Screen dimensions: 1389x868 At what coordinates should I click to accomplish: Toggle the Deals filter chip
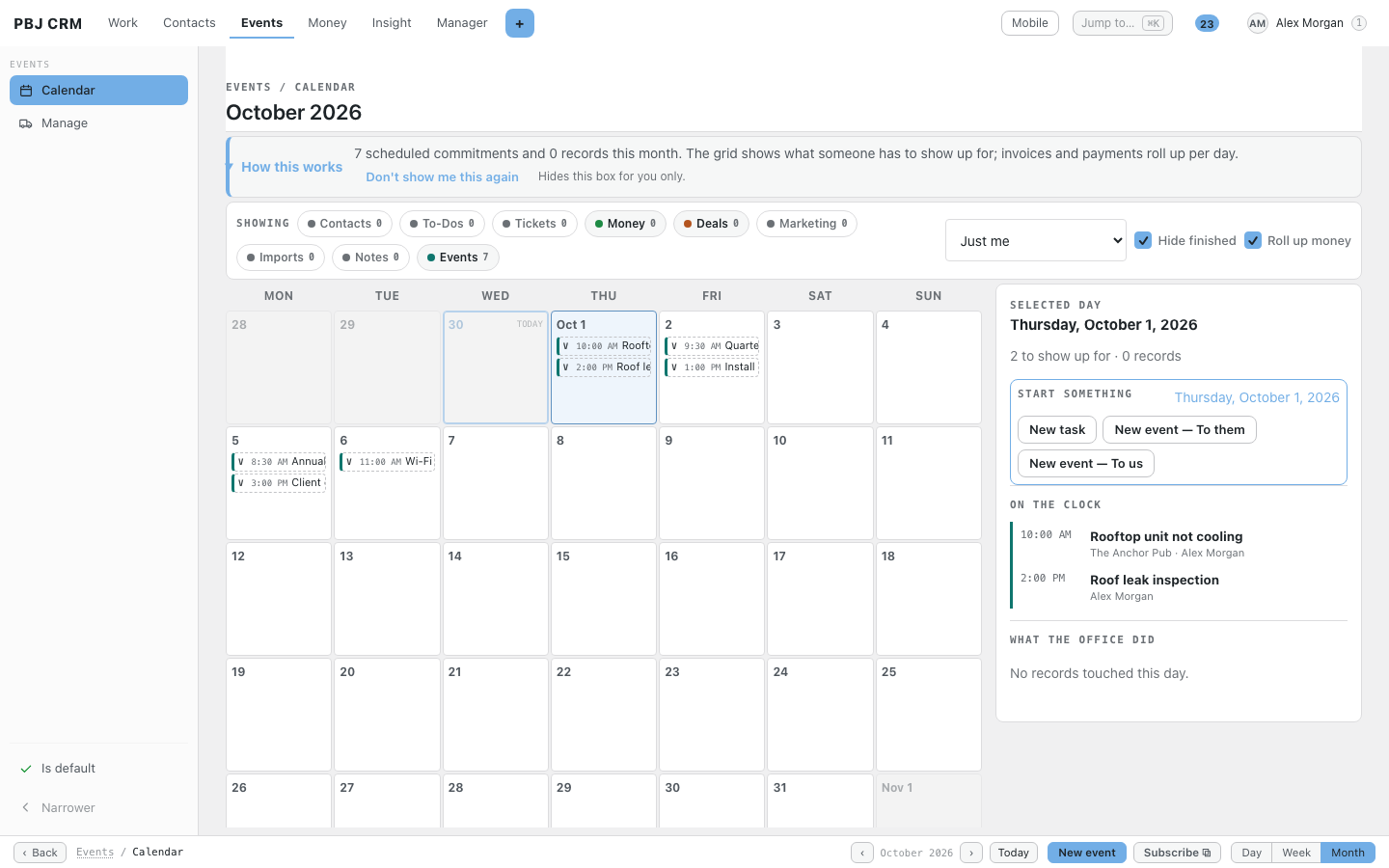click(711, 224)
